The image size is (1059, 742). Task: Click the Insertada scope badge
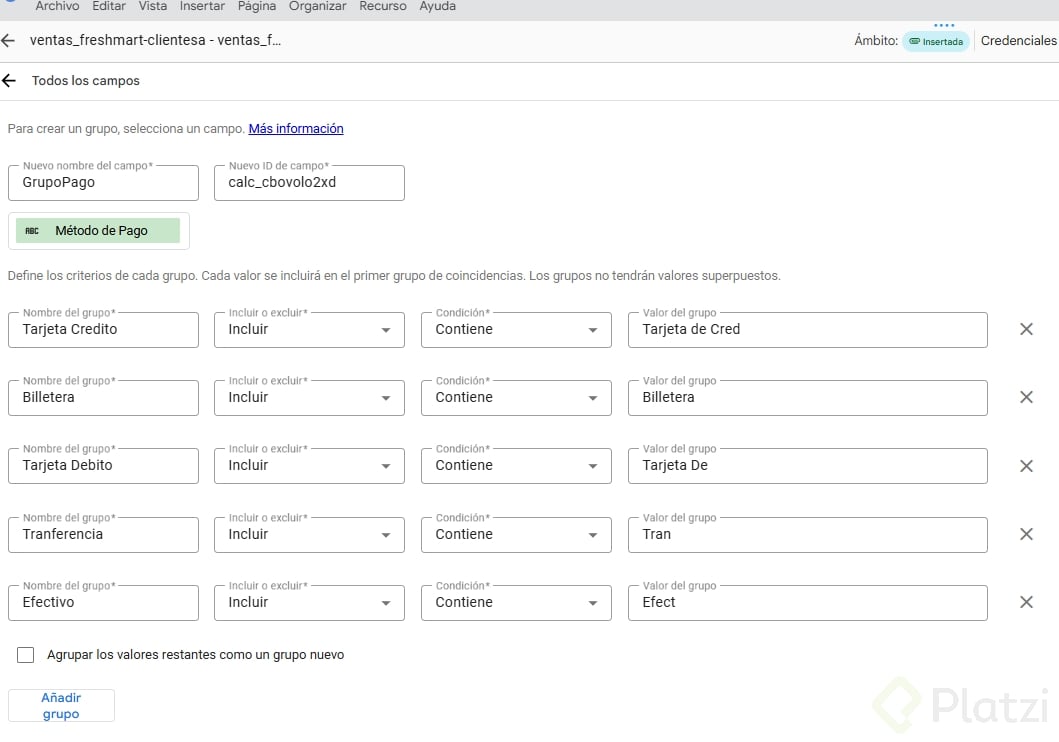click(936, 42)
